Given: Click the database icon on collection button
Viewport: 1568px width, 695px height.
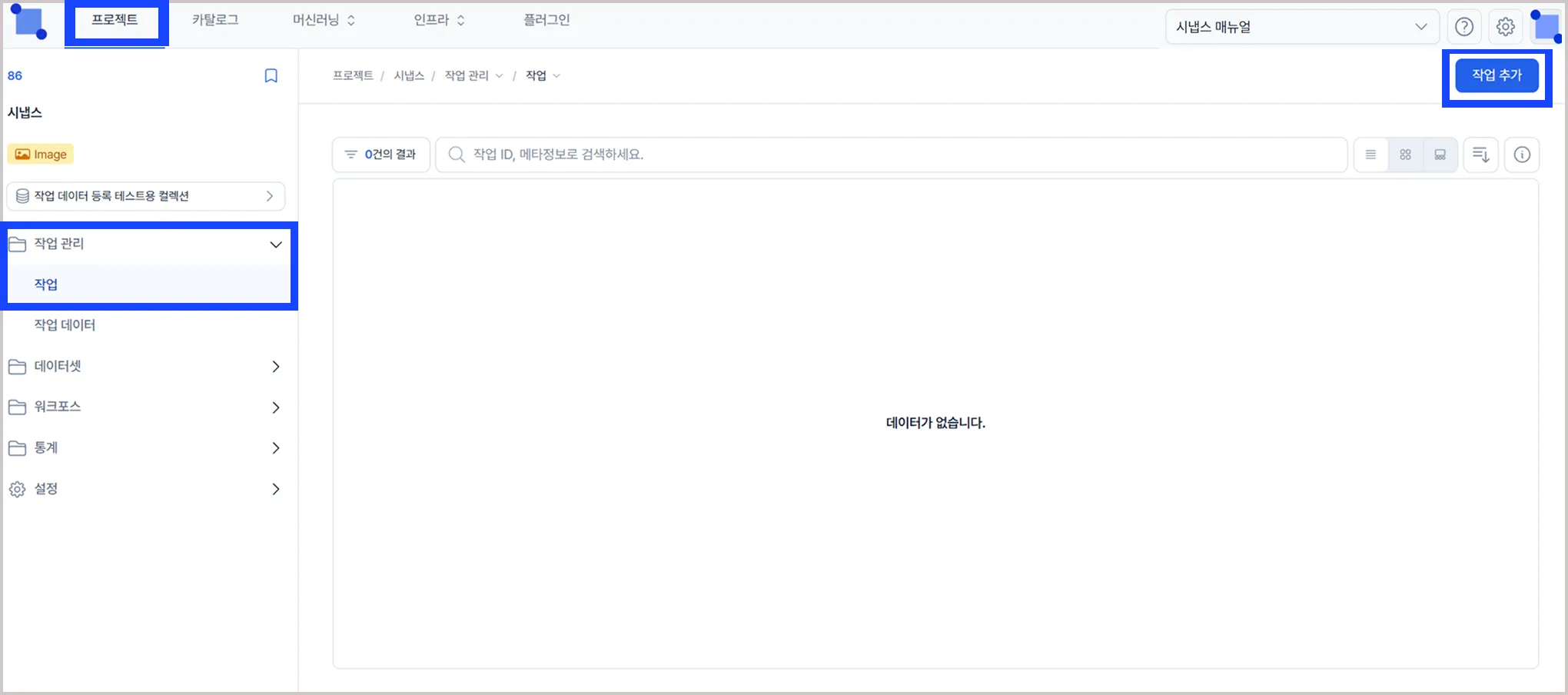Looking at the screenshot, I should [22, 196].
